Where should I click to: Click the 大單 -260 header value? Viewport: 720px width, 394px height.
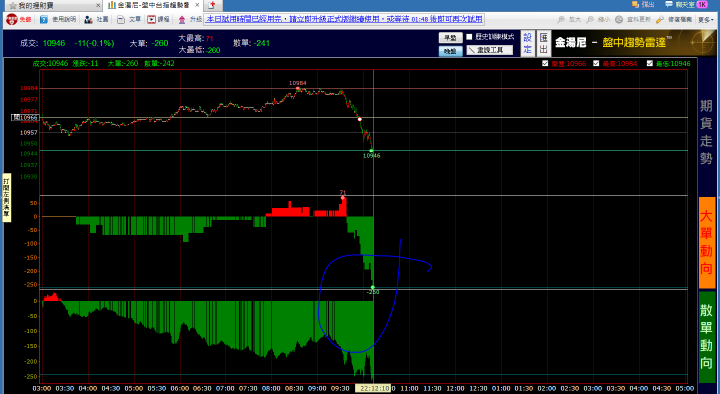(160, 43)
